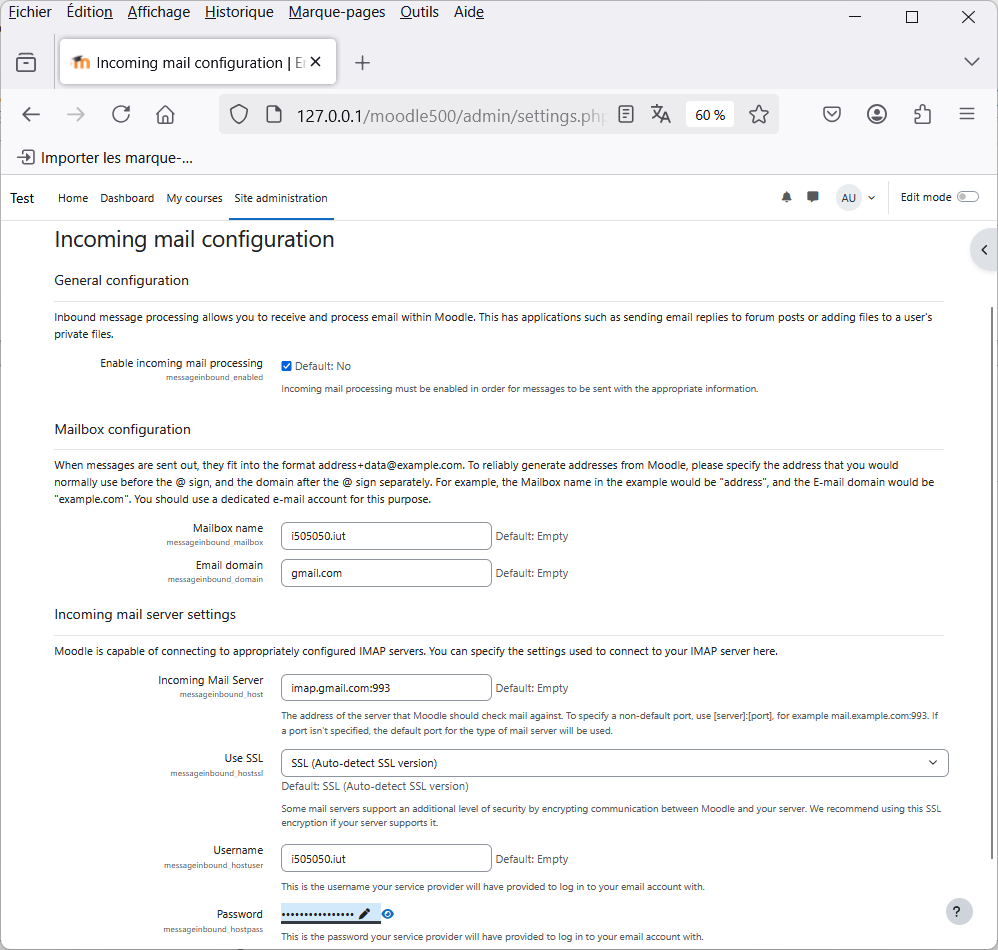This screenshot has height=950, width=998.
Task: Click Importer les marque-pages bookmark item
Action: click(x=105, y=158)
